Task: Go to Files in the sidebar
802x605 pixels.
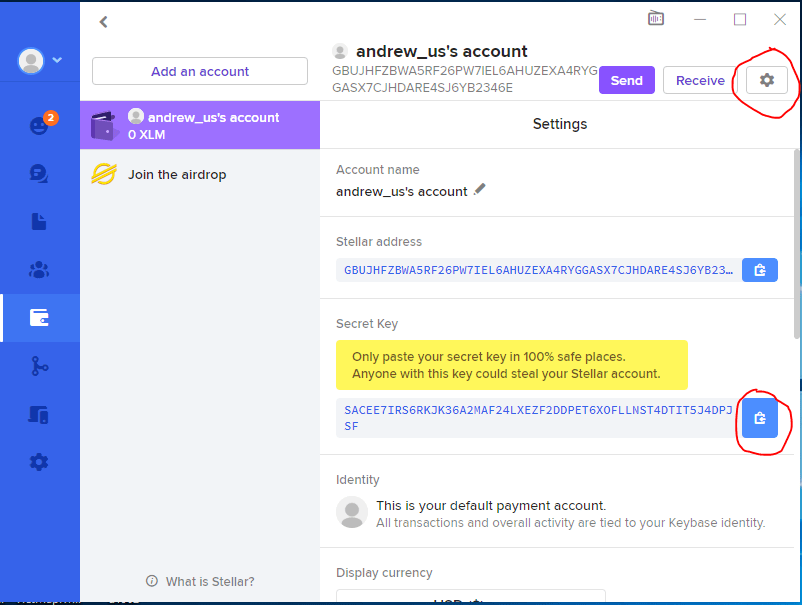Action: click(x=39, y=222)
